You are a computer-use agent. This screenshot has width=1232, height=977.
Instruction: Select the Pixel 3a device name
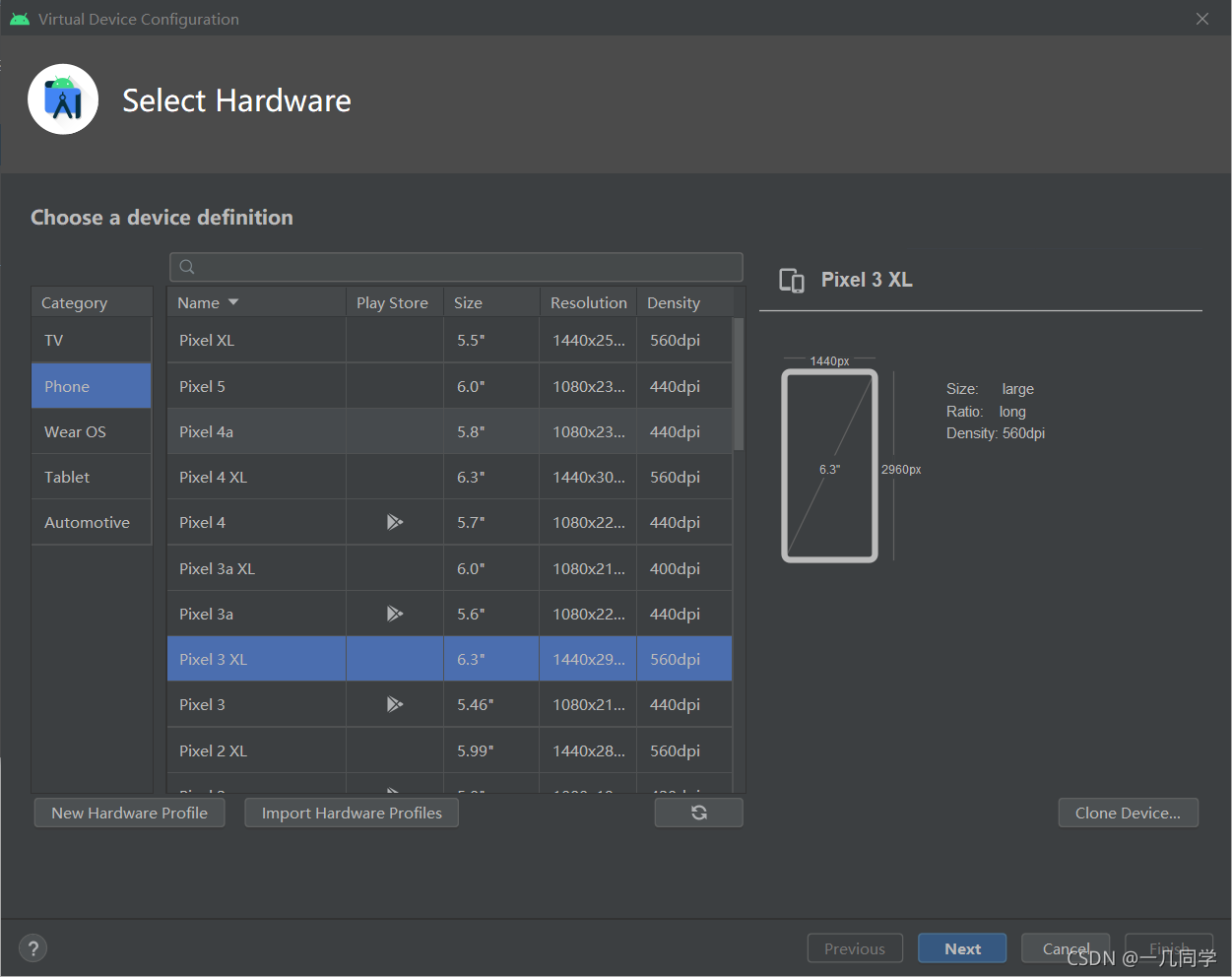tap(206, 614)
